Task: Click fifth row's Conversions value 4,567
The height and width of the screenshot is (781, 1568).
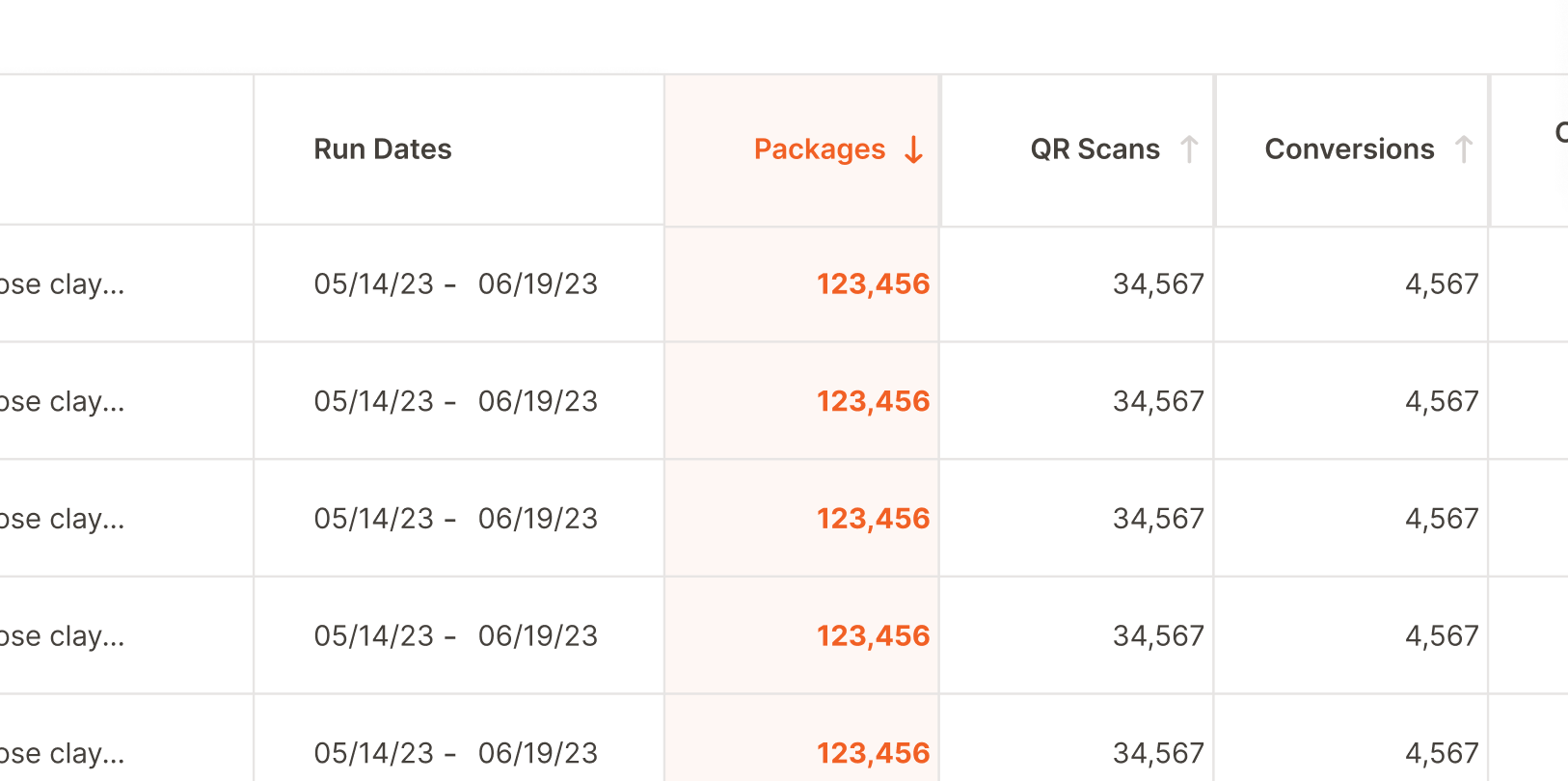Action: [1442, 754]
